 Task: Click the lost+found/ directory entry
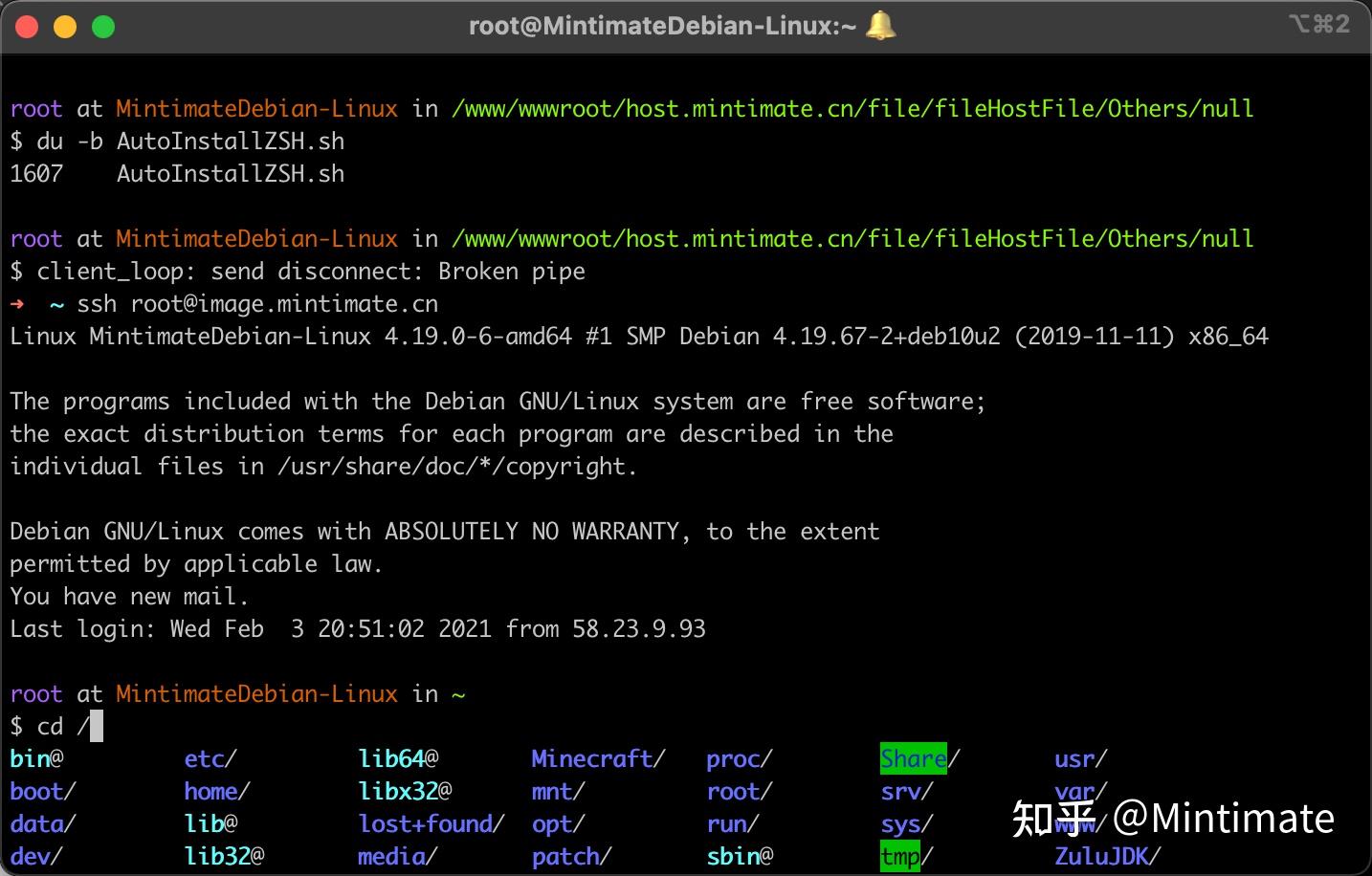(430, 823)
